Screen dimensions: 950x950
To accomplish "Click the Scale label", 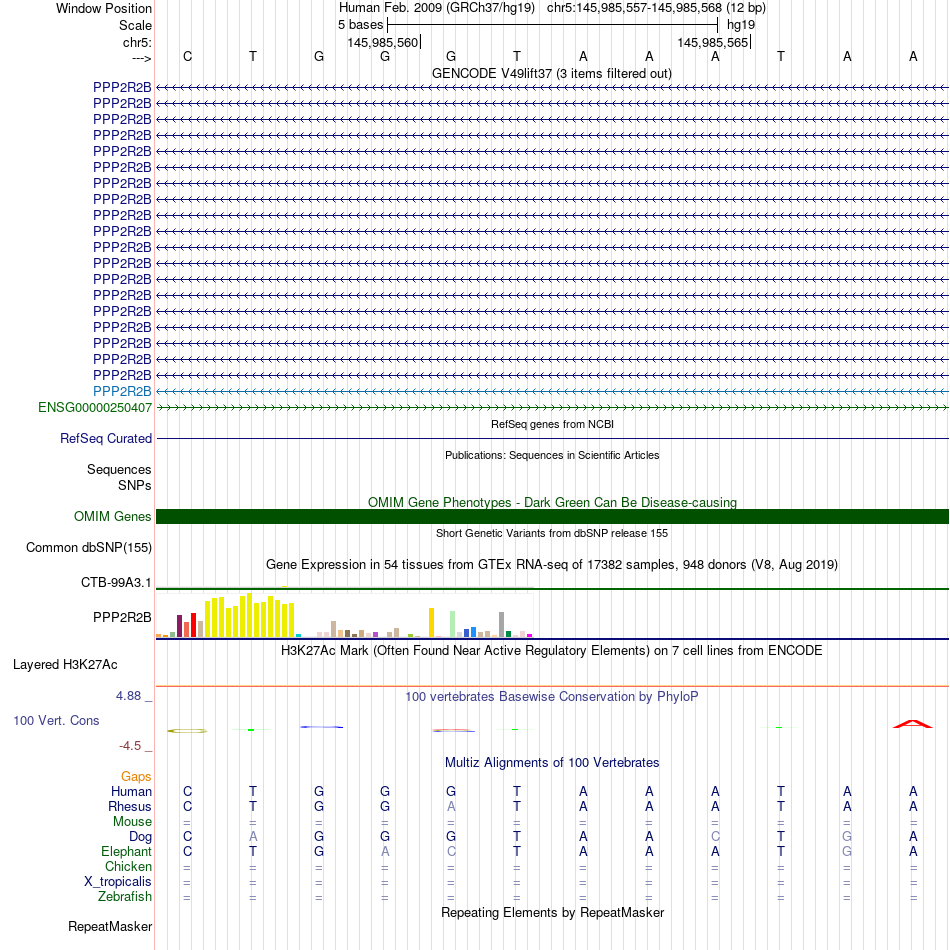I will tap(135, 25).
